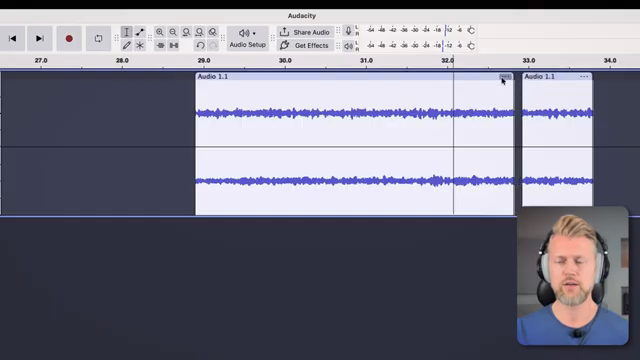This screenshot has width=640, height=360.
Task: Click the Redo arrow
Action: click(x=213, y=45)
